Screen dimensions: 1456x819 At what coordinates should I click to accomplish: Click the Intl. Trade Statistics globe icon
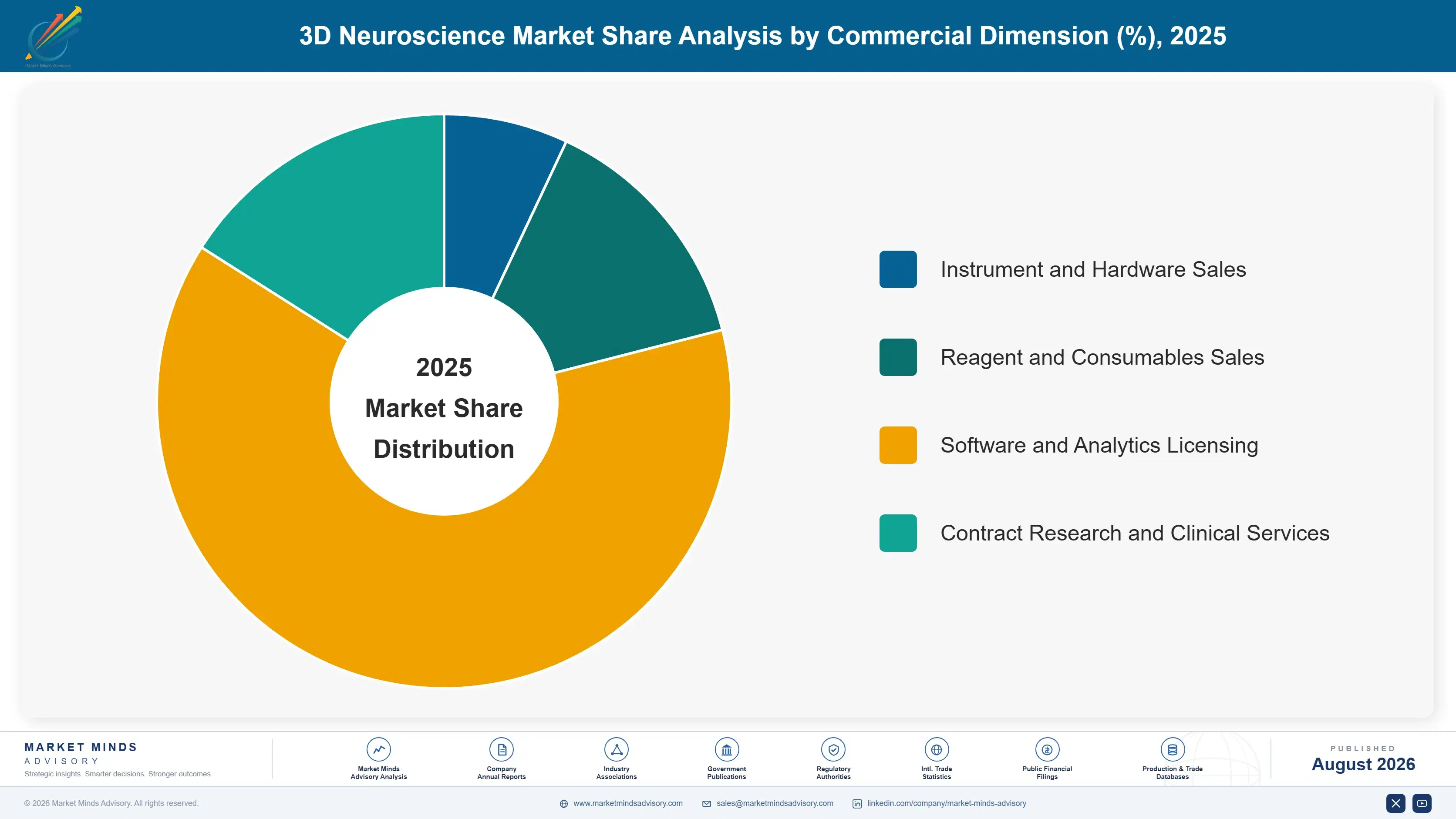[x=937, y=749]
